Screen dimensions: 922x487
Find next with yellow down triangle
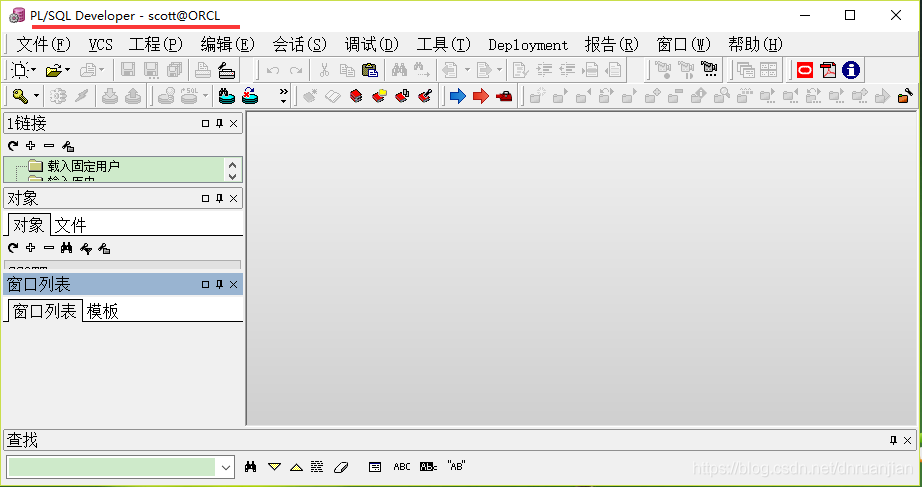tap(274, 467)
